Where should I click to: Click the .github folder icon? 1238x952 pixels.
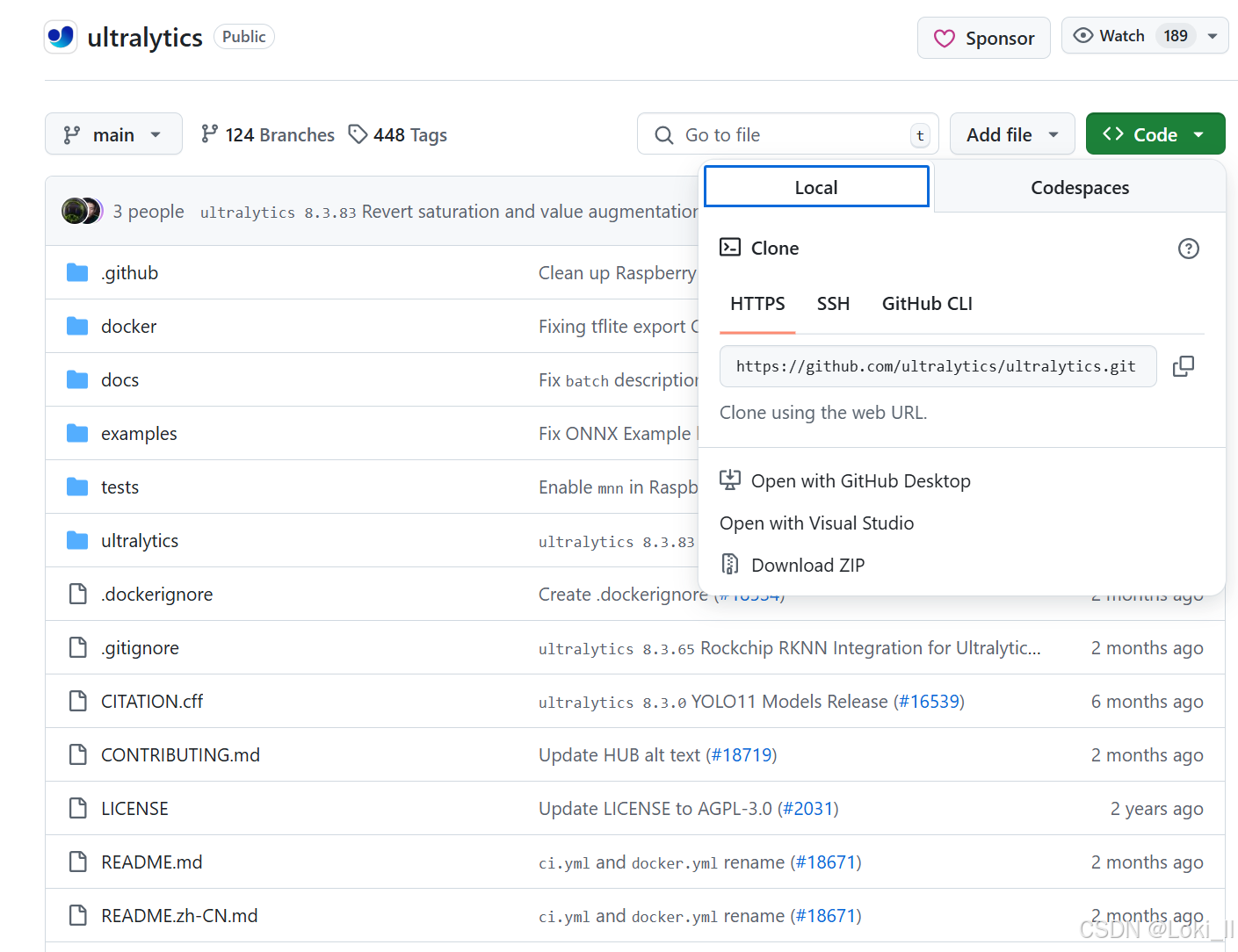point(77,272)
